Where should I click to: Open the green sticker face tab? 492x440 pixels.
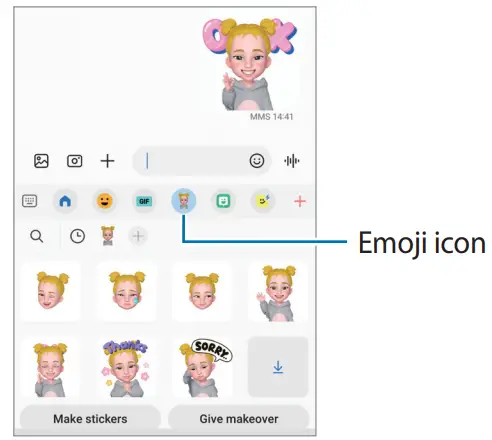point(223,201)
